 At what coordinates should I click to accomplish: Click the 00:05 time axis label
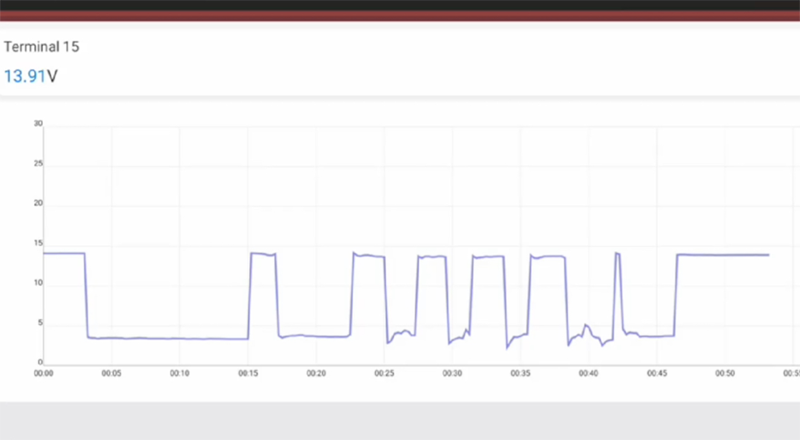[x=112, y=373]
